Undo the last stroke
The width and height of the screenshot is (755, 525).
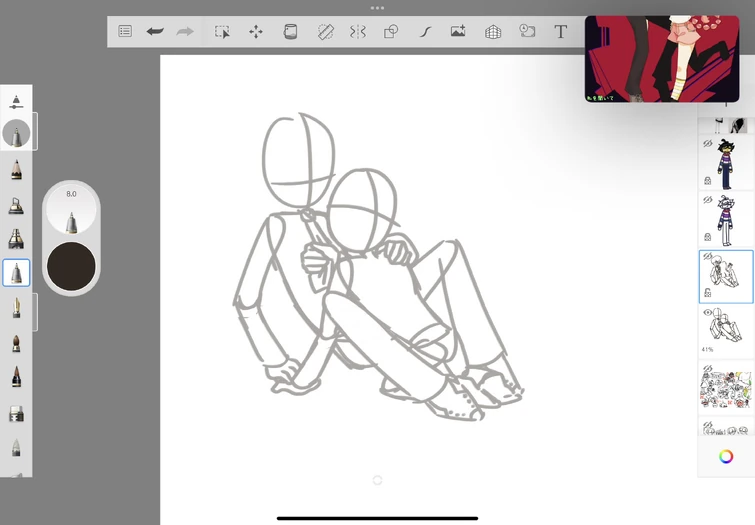point(155,32)
